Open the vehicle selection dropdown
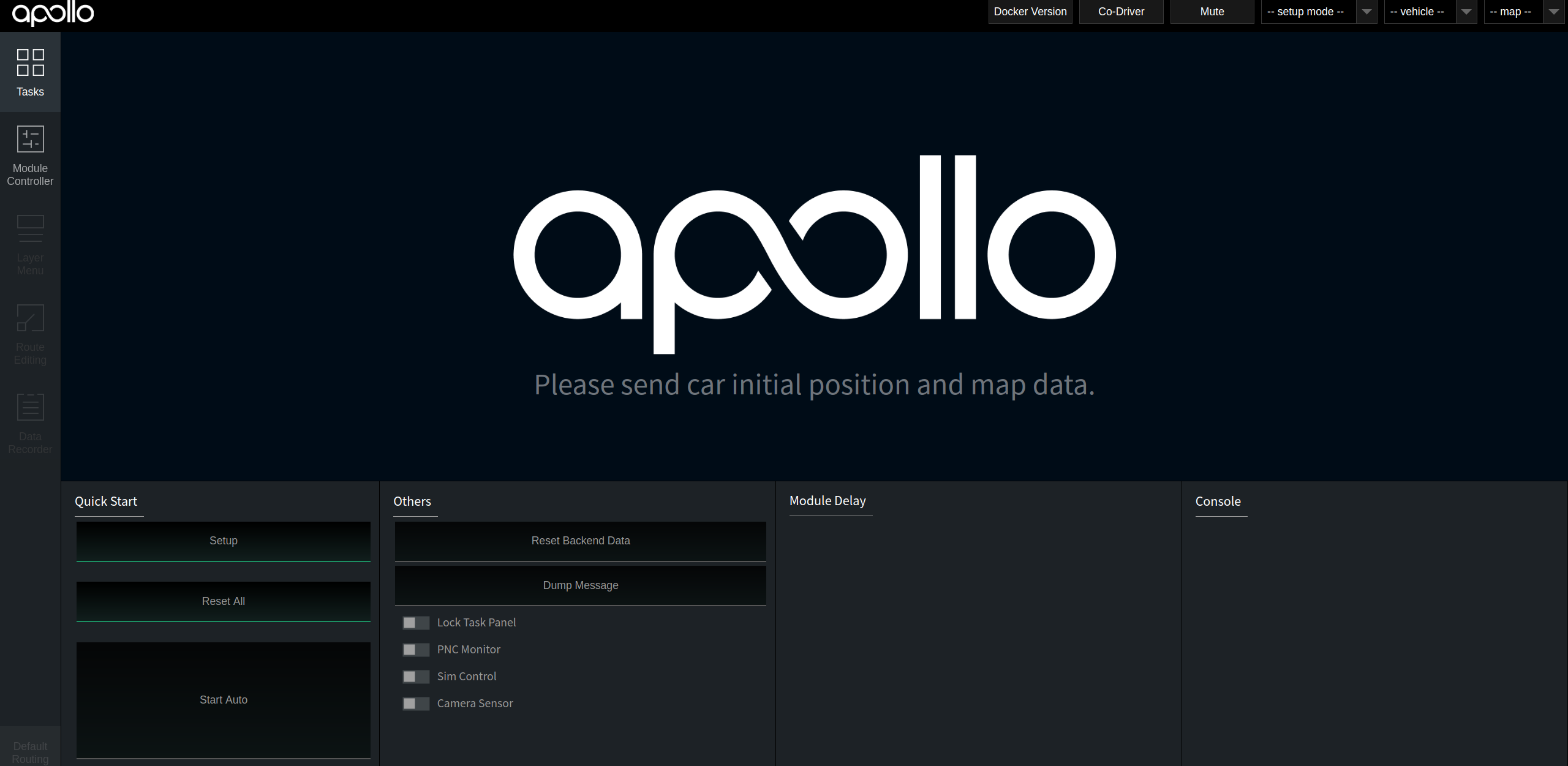Viewport: 1568px width, 766px height. [x=1430, y=12]
